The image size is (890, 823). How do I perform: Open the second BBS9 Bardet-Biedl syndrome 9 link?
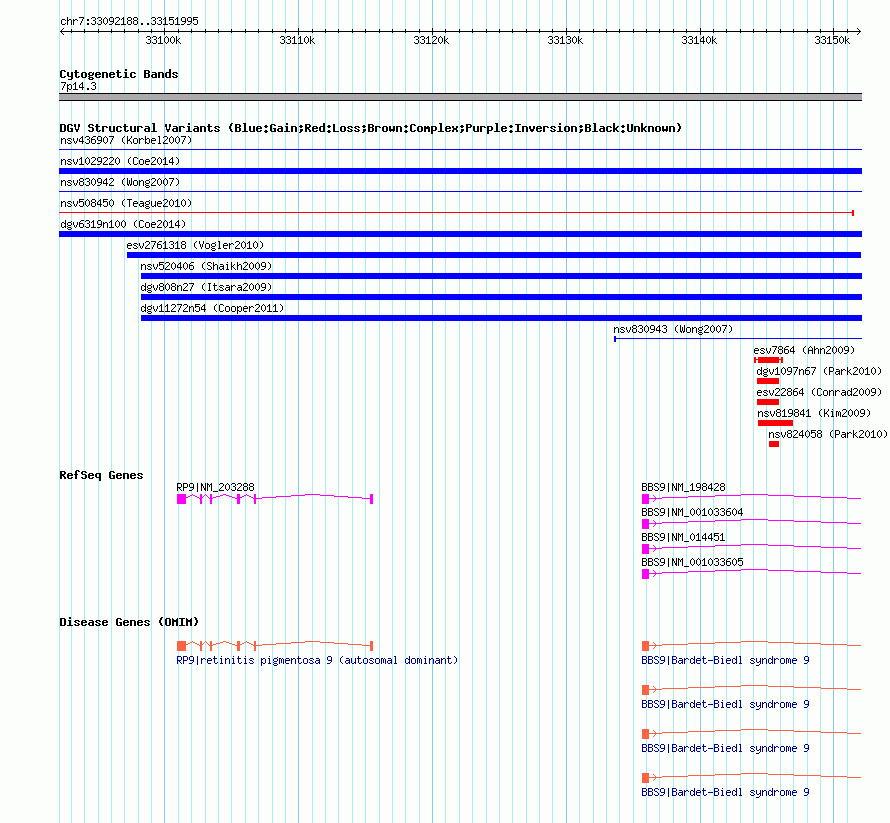click(x=725, y=704)
